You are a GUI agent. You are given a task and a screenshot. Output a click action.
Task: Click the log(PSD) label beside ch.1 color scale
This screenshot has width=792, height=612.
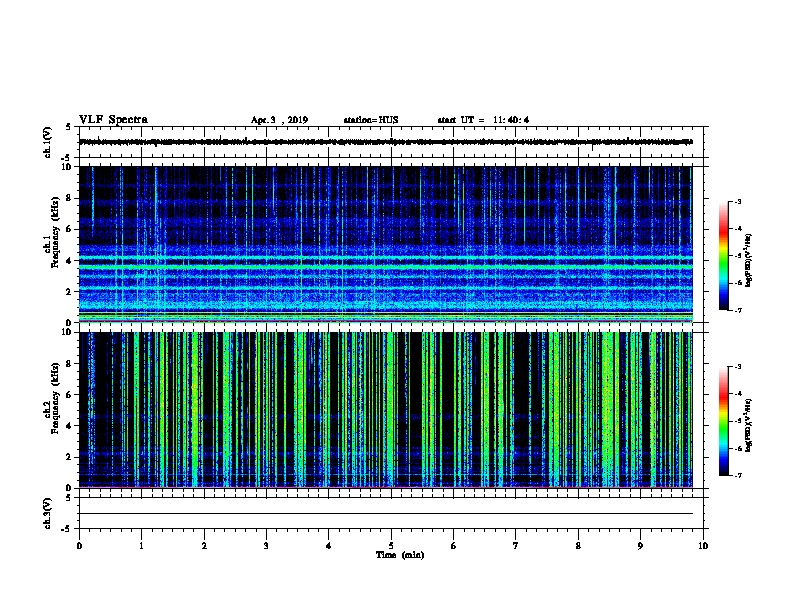(748, 261)
